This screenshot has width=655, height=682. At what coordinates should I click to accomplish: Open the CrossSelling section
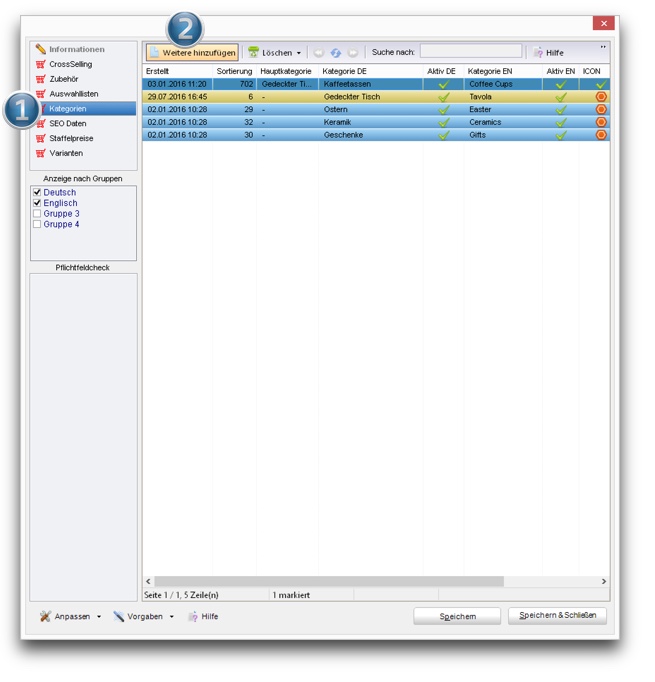click(x=70, y=64)
